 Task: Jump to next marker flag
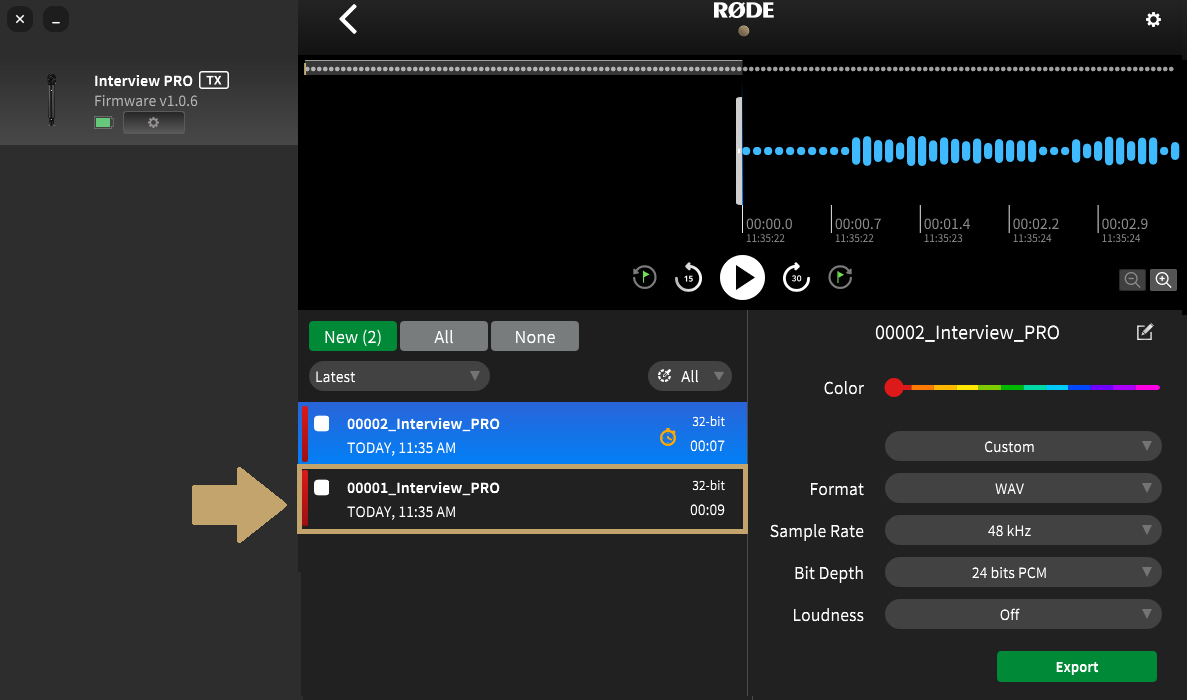point(840,278)
